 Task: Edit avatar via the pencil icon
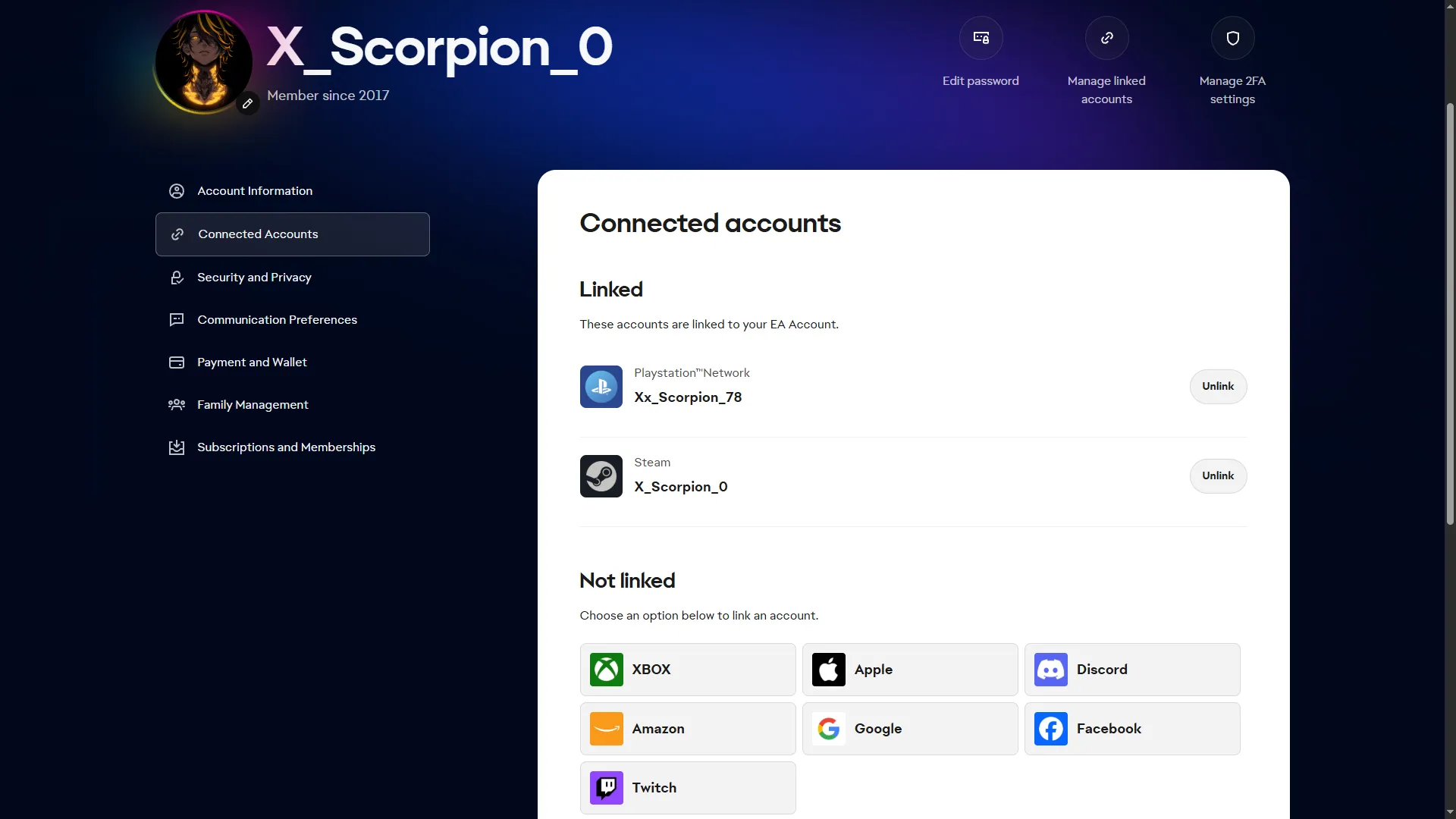(x=247, y=103)
